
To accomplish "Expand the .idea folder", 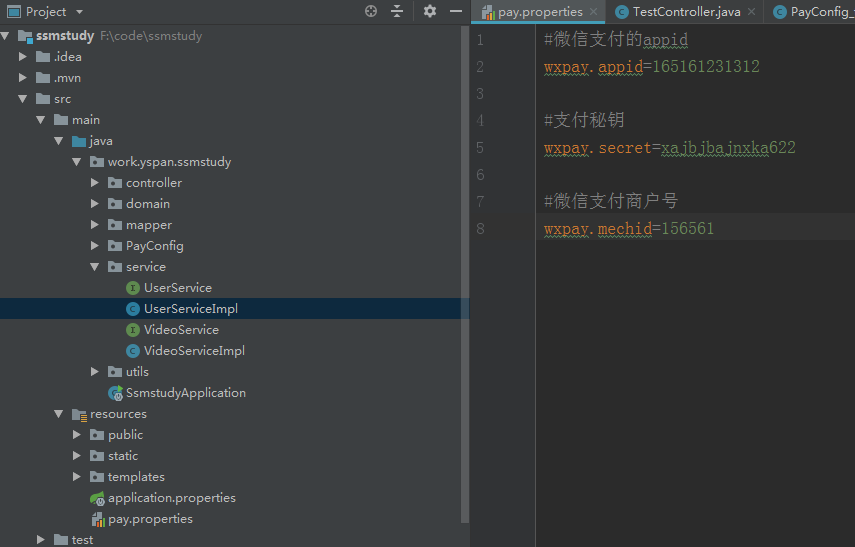I will tap(23, 57).
